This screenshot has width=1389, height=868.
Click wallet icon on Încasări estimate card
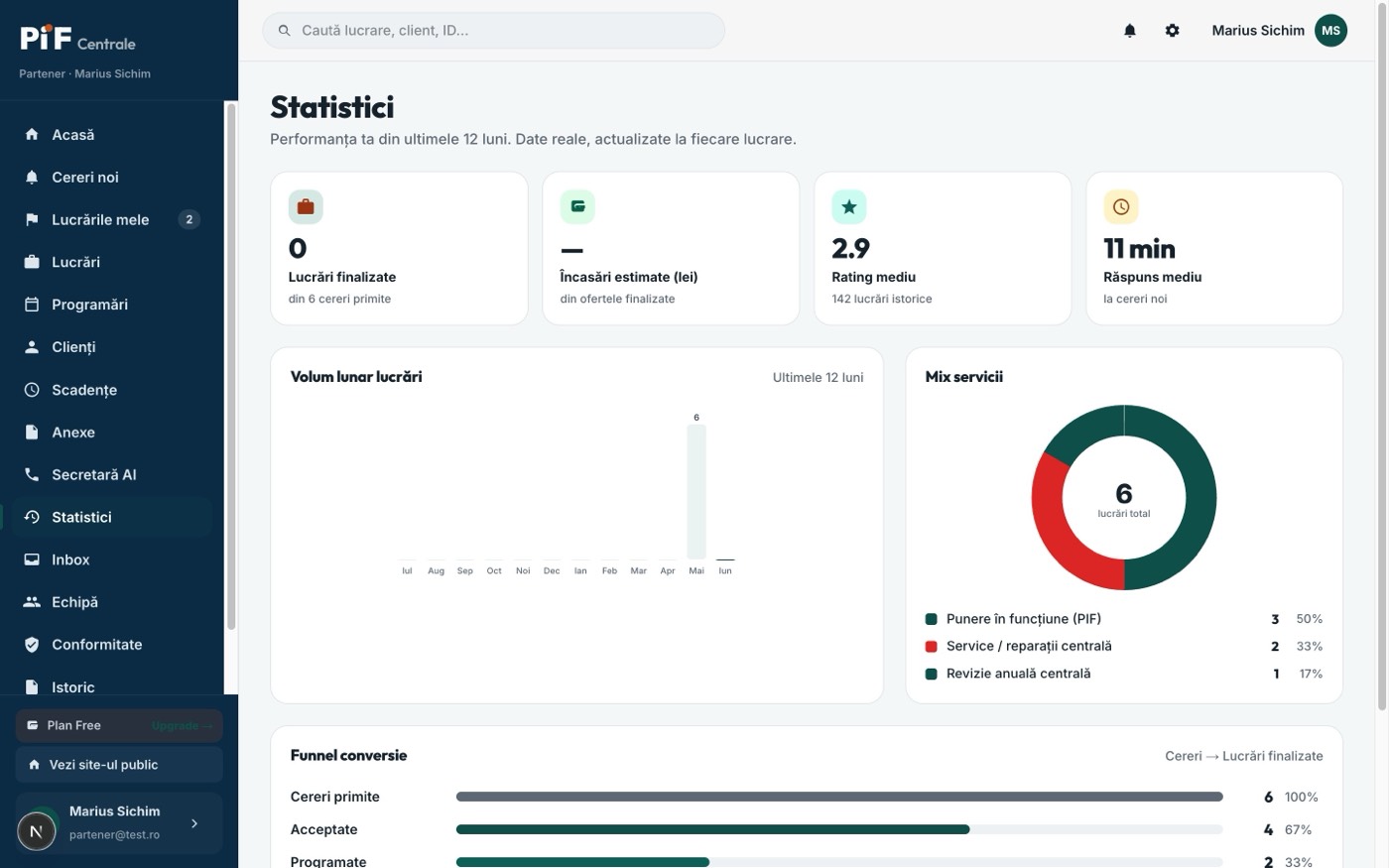coord(577,206)
